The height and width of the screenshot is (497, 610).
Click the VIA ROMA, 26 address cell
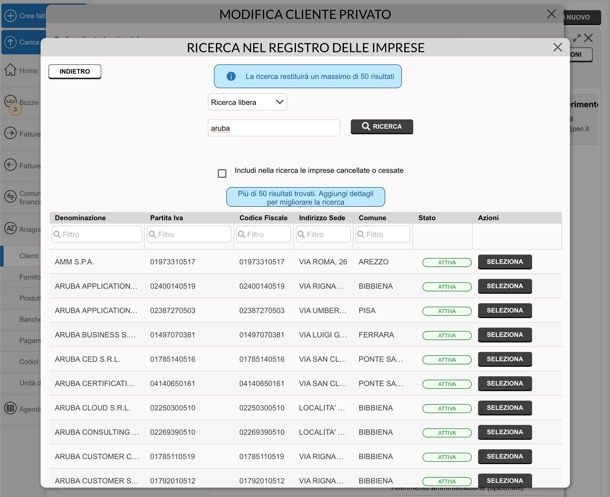(323, 262)
